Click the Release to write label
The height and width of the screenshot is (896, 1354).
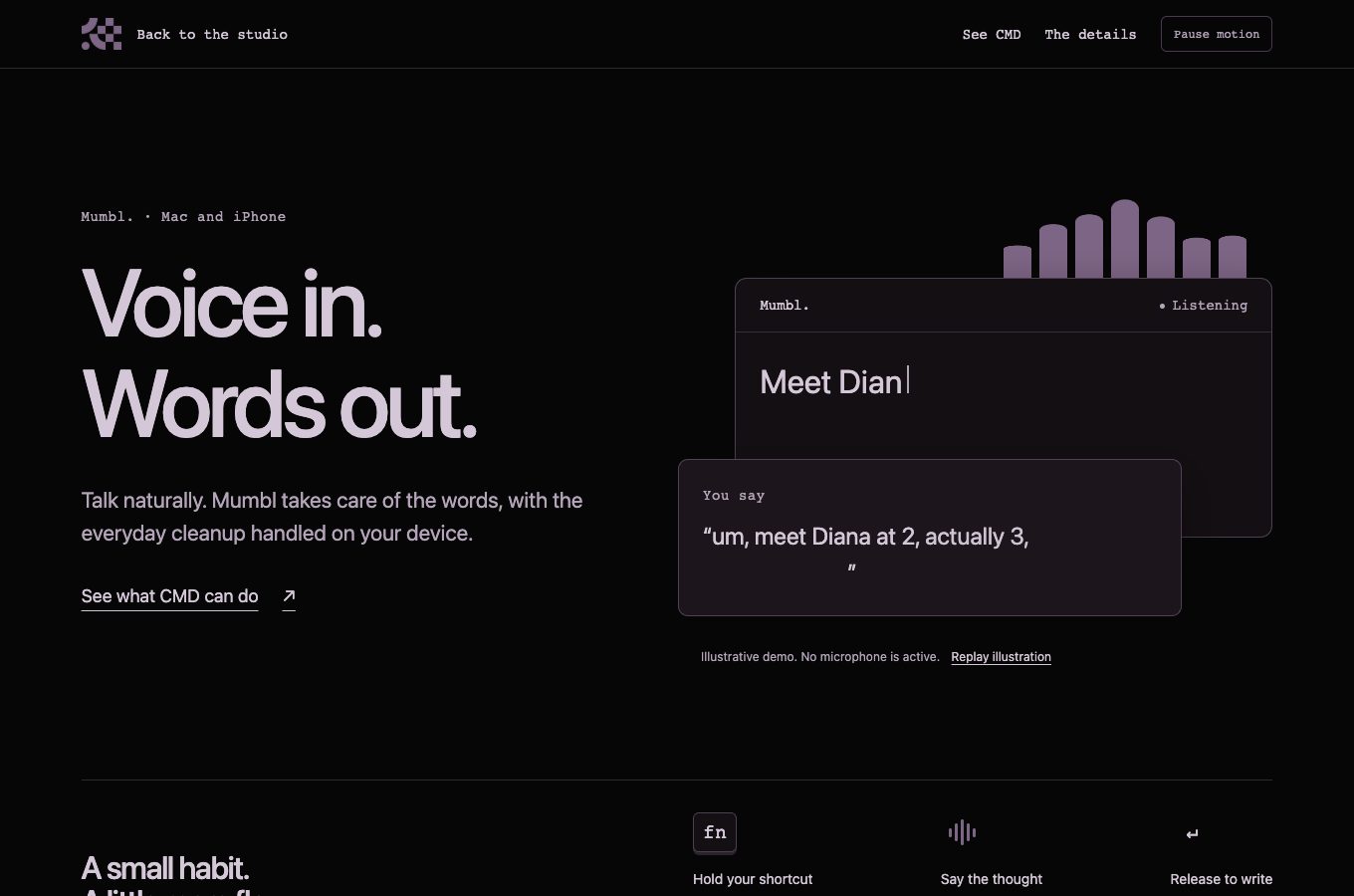[1221, 879]
